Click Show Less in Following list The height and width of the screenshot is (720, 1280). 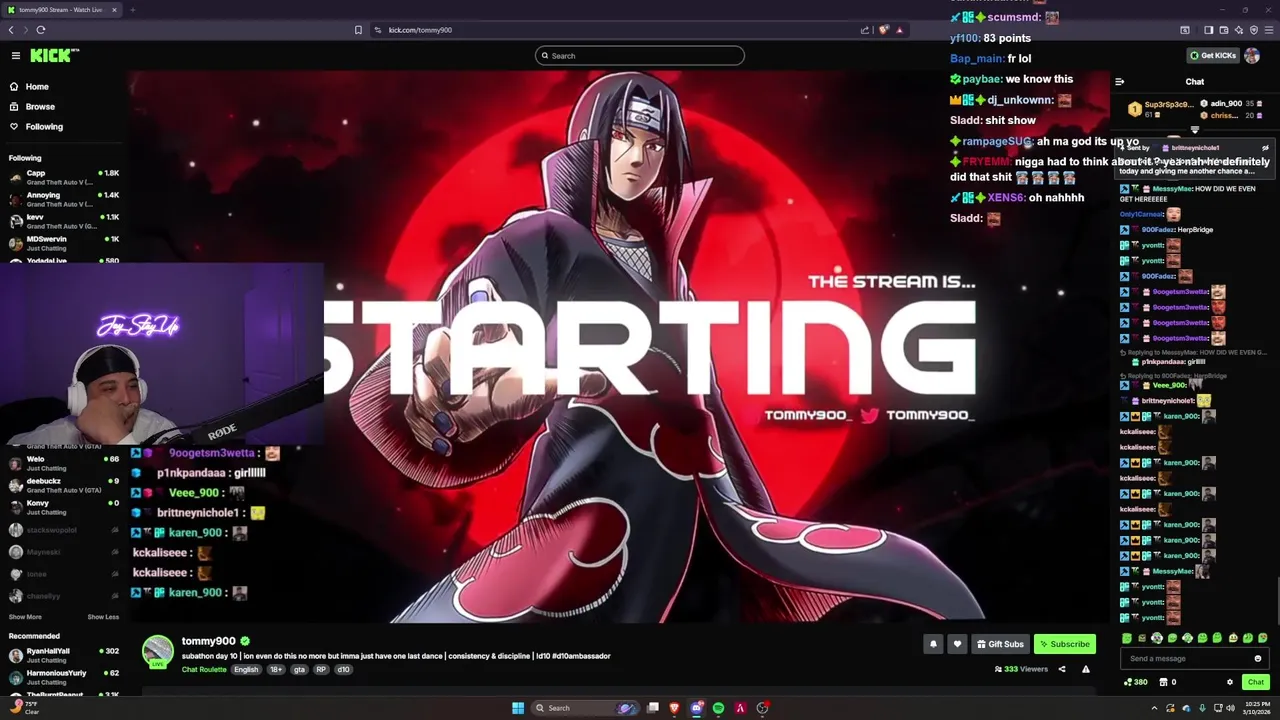[103, 617]
